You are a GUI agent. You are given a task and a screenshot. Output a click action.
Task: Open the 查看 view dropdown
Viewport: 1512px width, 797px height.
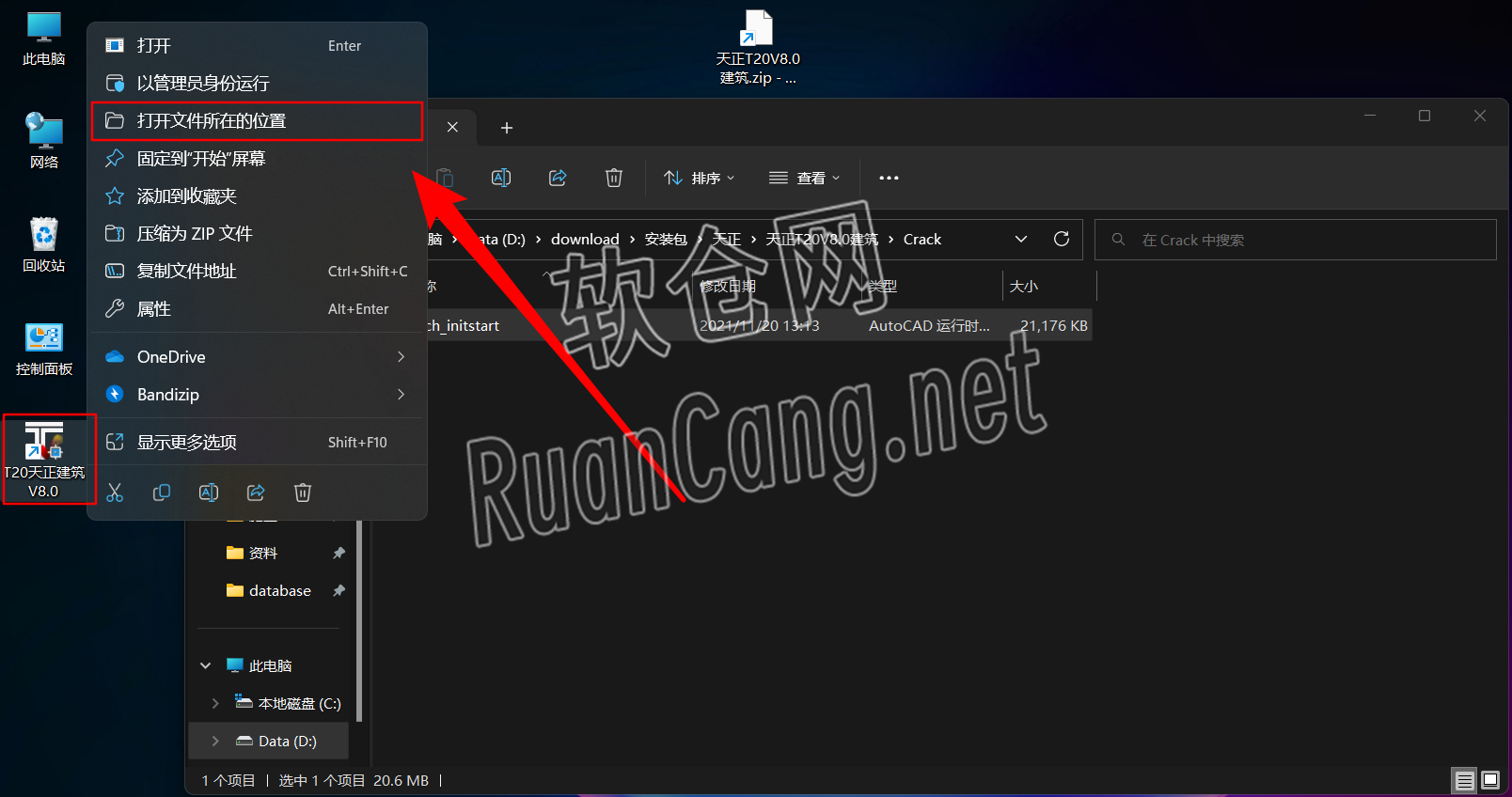tap(804, 178)
